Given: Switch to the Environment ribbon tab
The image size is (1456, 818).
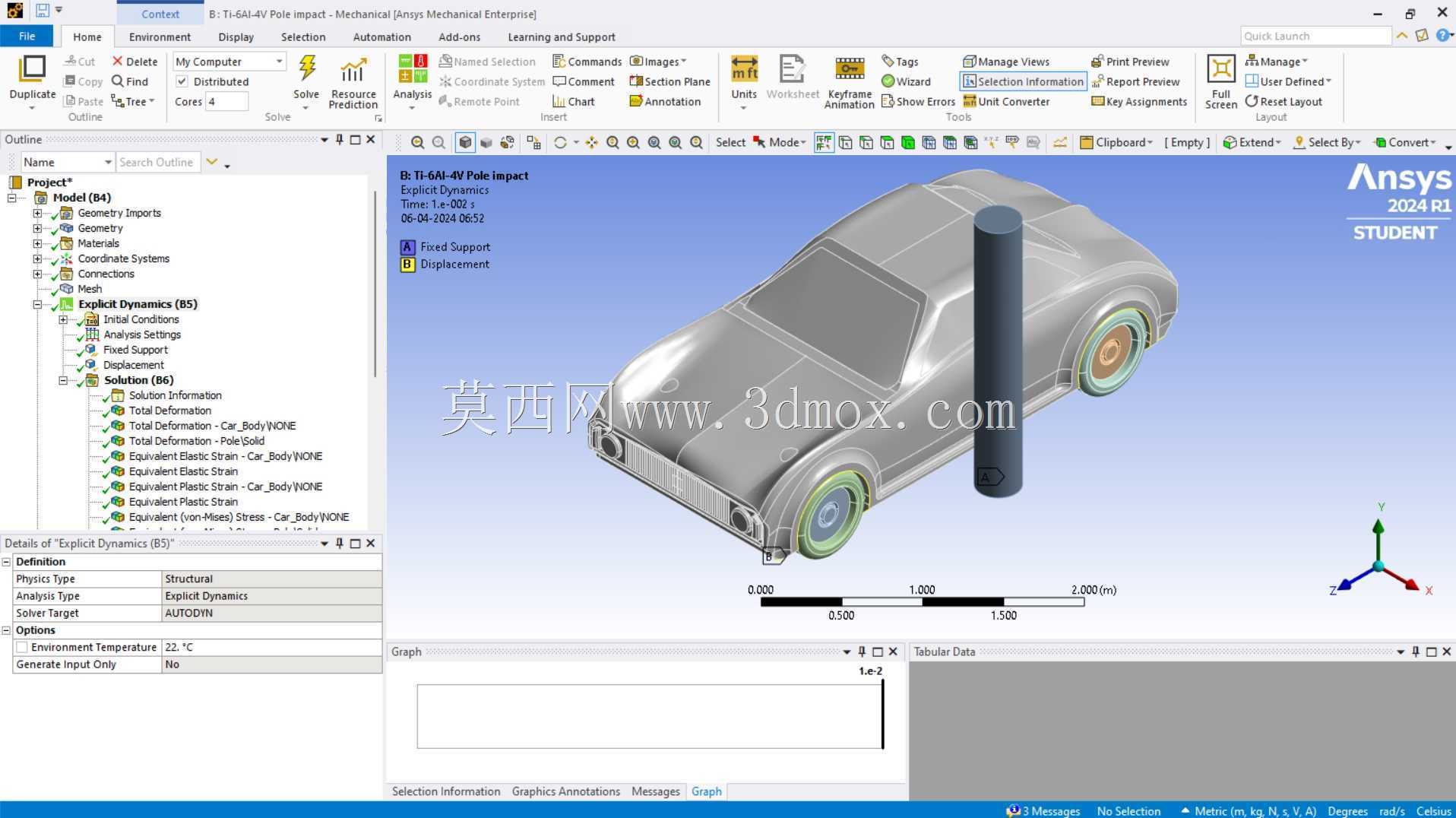Looking at the screenshot, I should point(160,36).
